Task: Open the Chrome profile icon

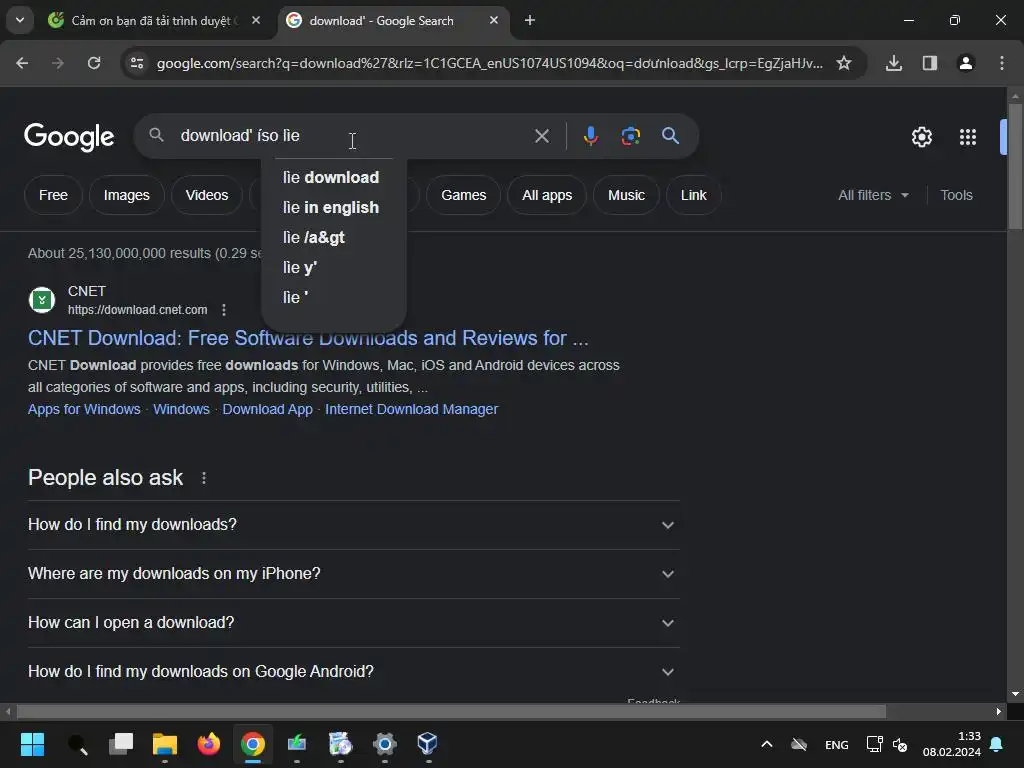Action: tap(965, 63)
